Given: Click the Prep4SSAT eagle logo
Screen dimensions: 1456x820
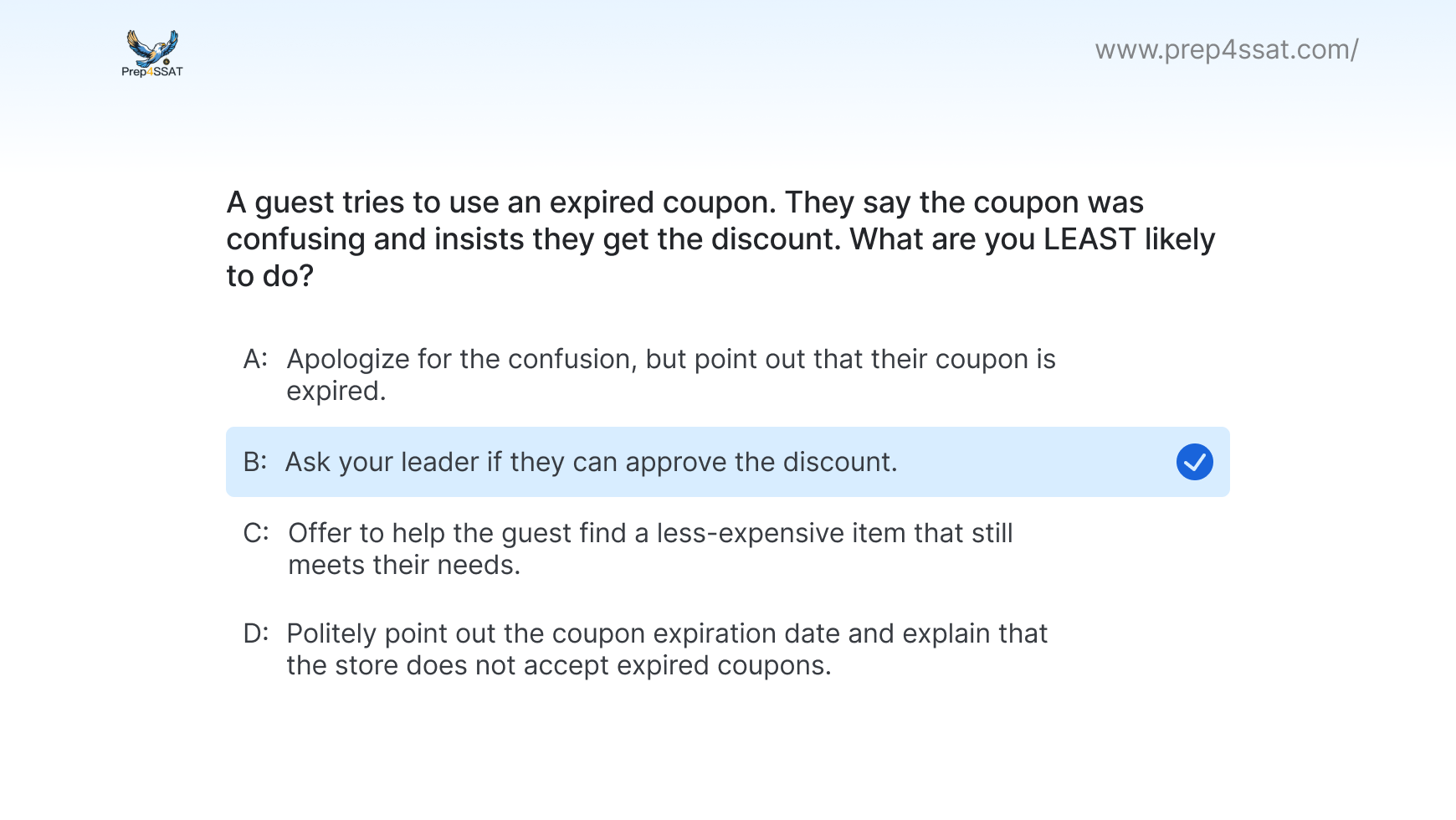Looking at the screenshot, I should pyautogui.click(x=152, y=47).
